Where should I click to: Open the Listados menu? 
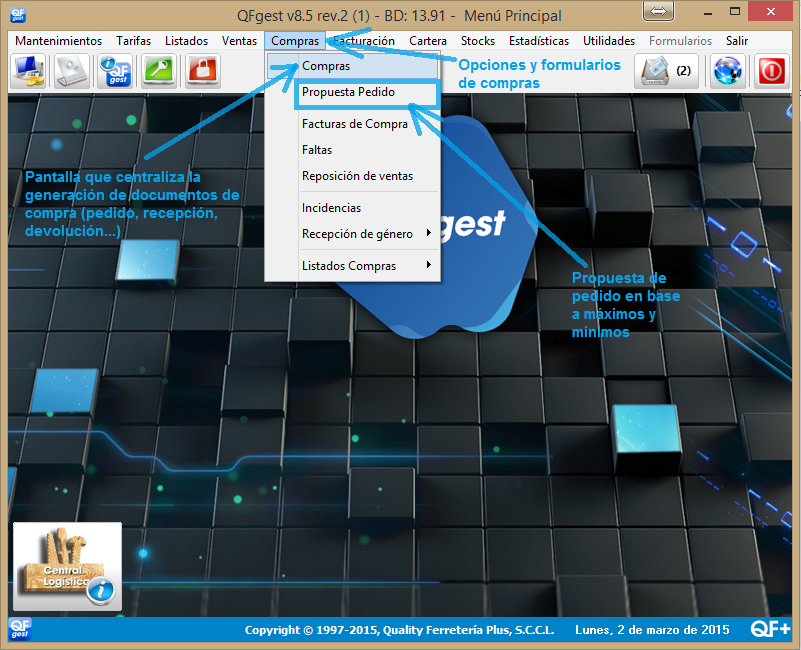click(186, 41)
